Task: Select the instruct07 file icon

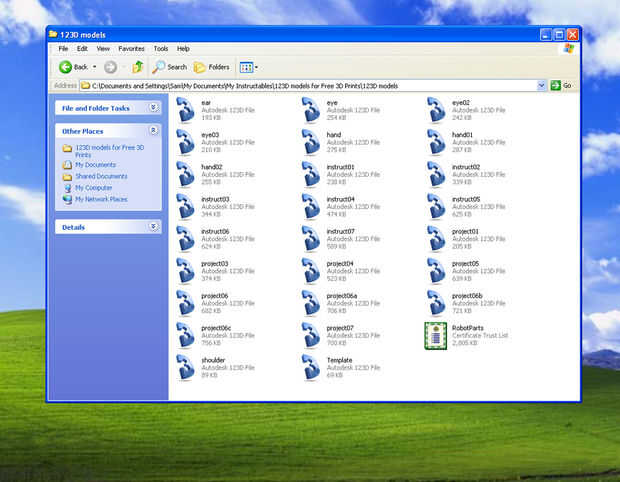Action: [x=311, y=239]
